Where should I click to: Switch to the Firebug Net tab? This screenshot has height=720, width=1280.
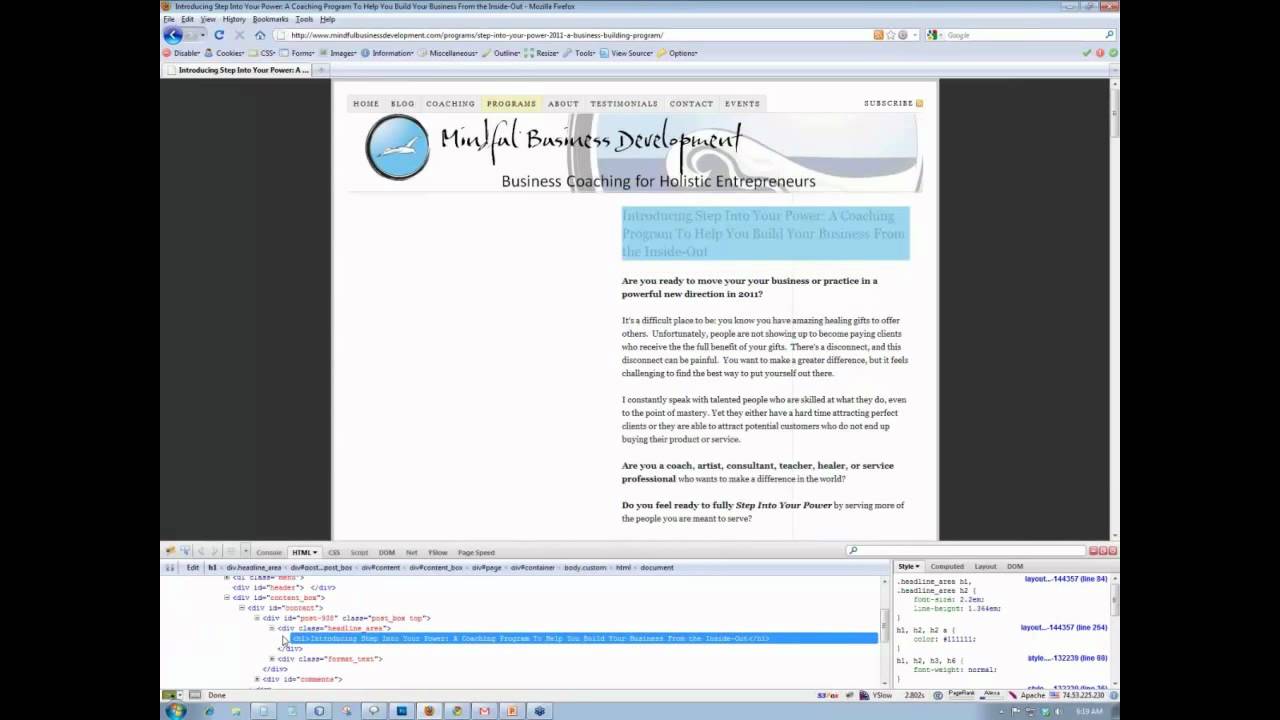[x=411, y=552]
